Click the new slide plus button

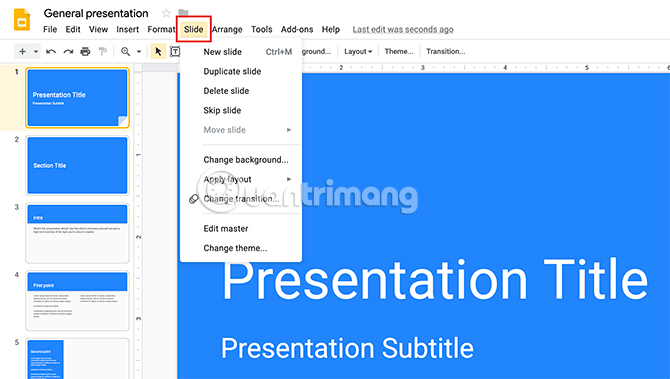tap(22, 52)
